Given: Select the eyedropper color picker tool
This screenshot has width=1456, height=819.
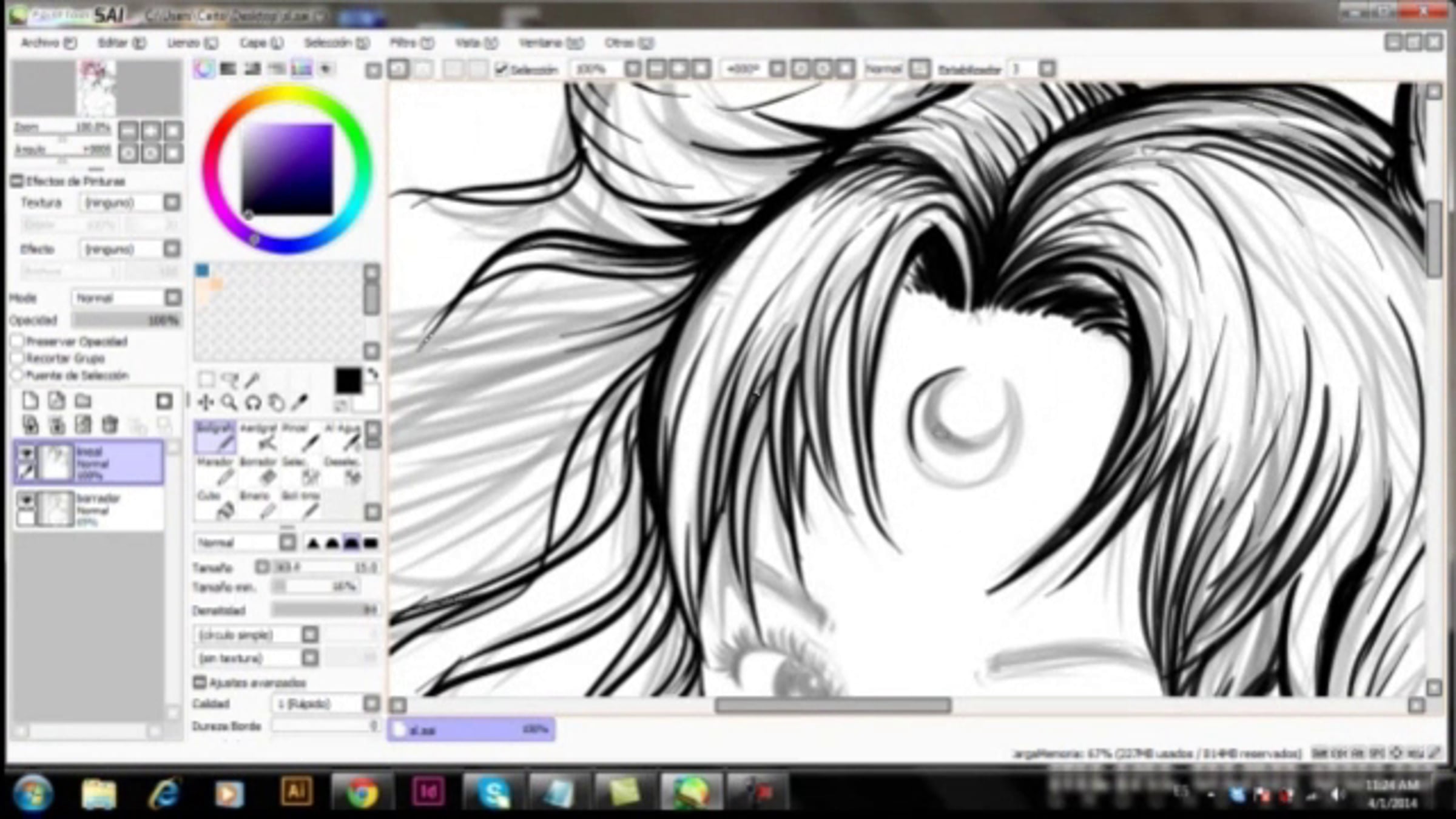Looking at the screenshot, I should click(300, 402).
